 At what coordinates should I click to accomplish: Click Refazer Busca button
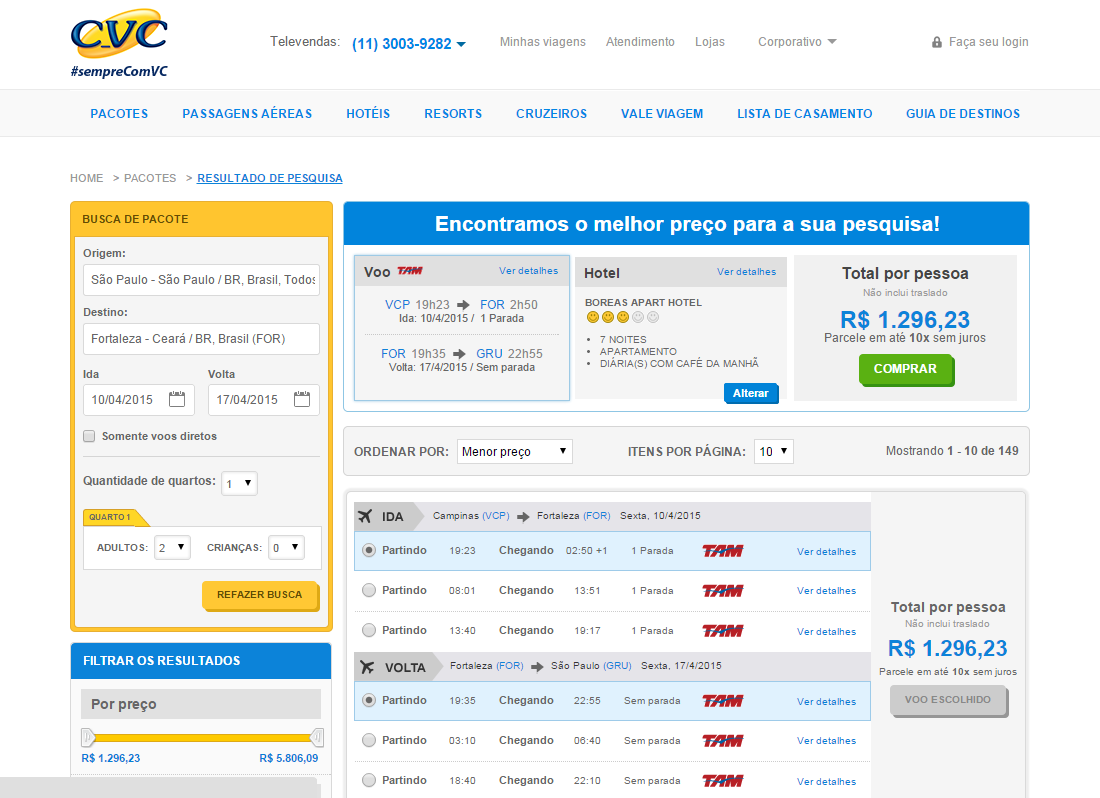pyautogui.click(x=260, y=595)
